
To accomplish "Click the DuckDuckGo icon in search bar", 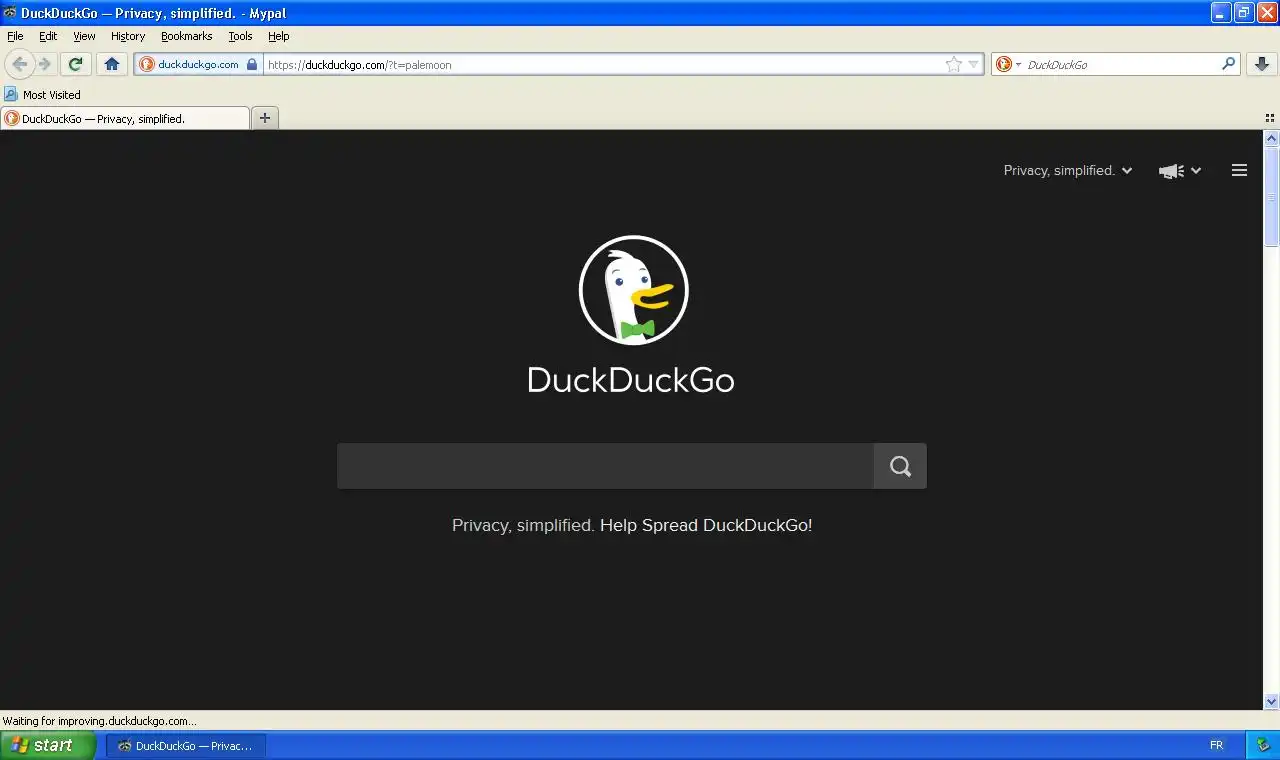I will pos(1003,64).
